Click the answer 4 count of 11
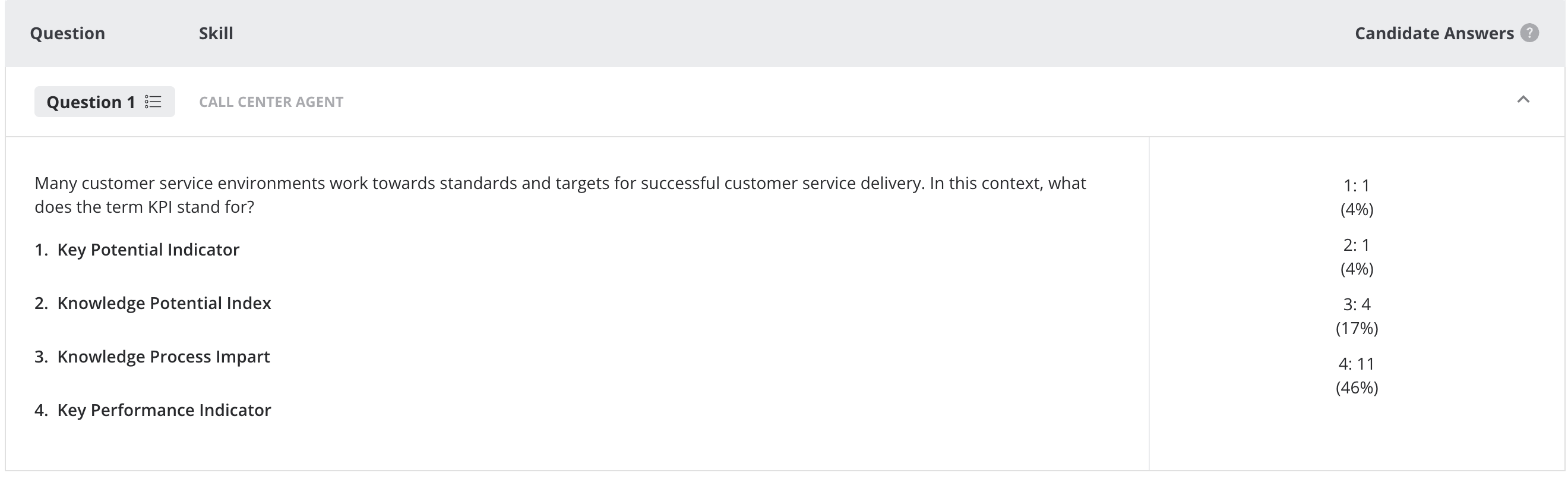Screen dimensions: 1568x479 [x=1357, y=364]
